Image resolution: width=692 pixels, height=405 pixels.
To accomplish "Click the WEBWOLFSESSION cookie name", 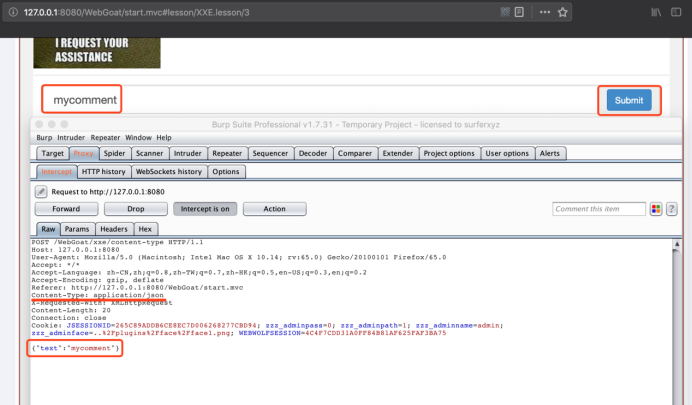I will [270, 333].
